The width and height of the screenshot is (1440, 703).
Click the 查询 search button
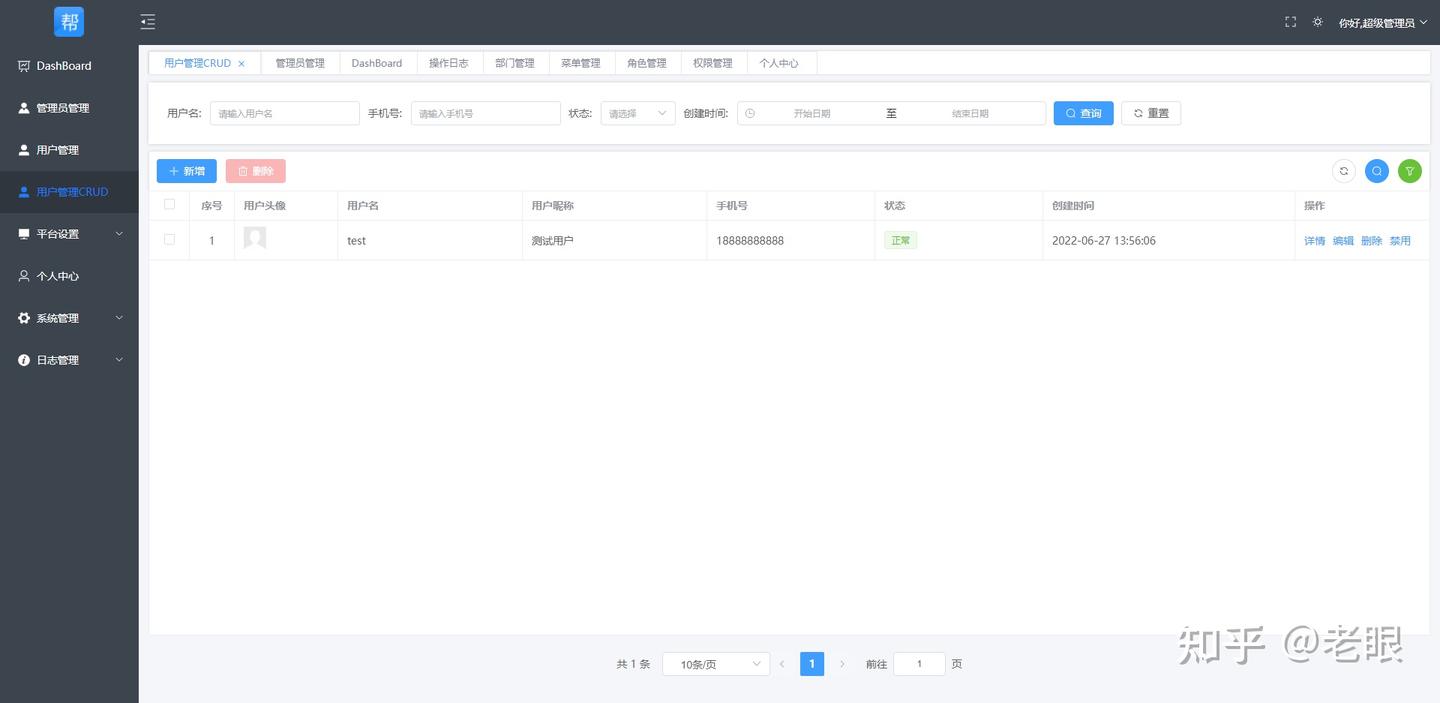coord(1083,112)
